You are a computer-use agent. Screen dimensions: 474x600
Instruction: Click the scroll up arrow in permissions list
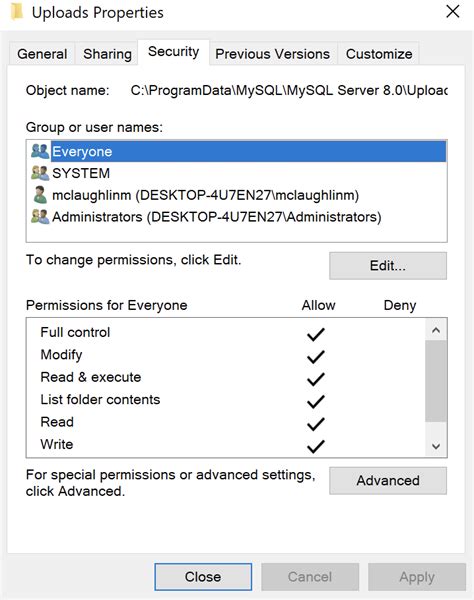point(436,330)
